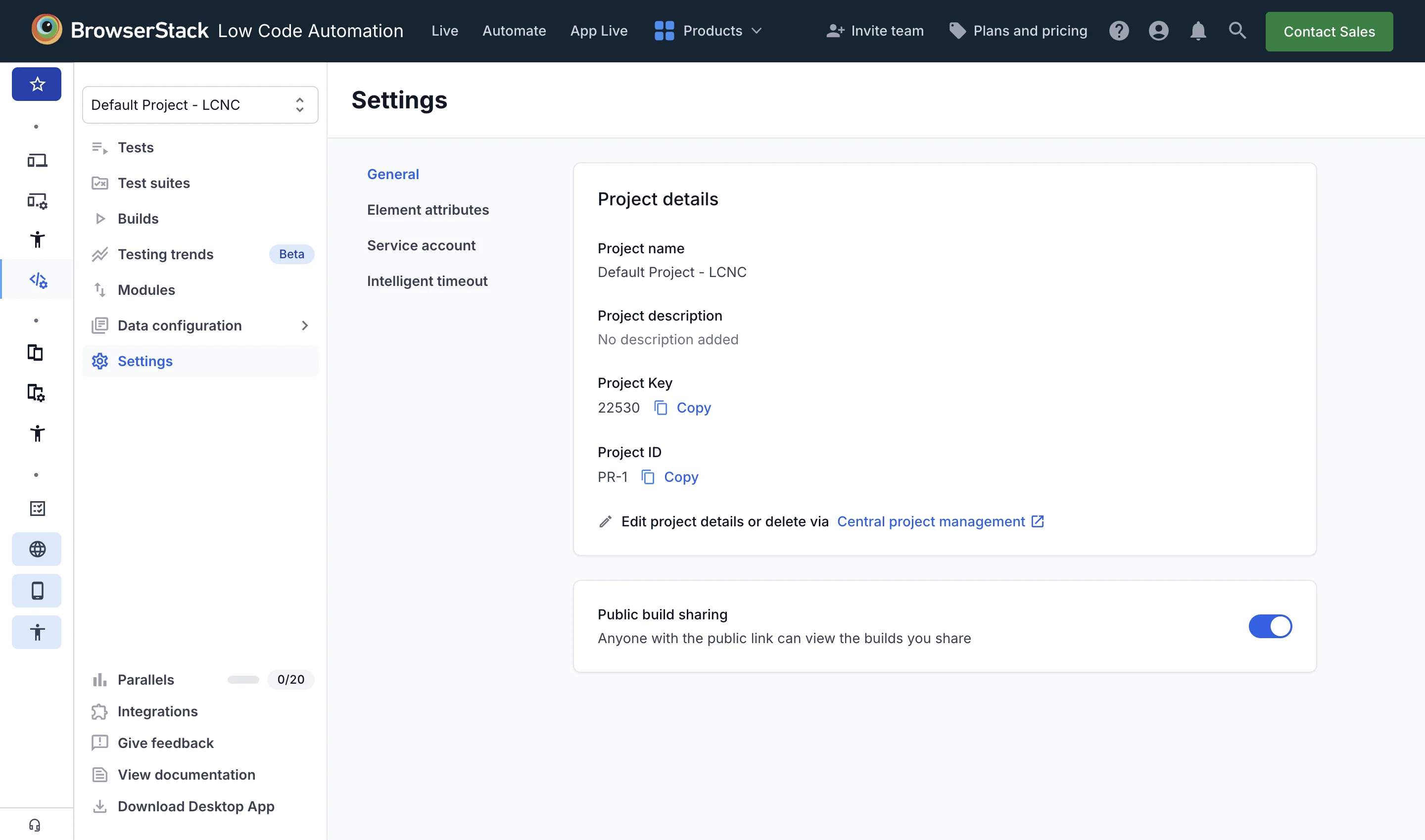Click the BrowserStack logo
The width and height of the screenshot is (1425, 840).
tap(119, 31)
